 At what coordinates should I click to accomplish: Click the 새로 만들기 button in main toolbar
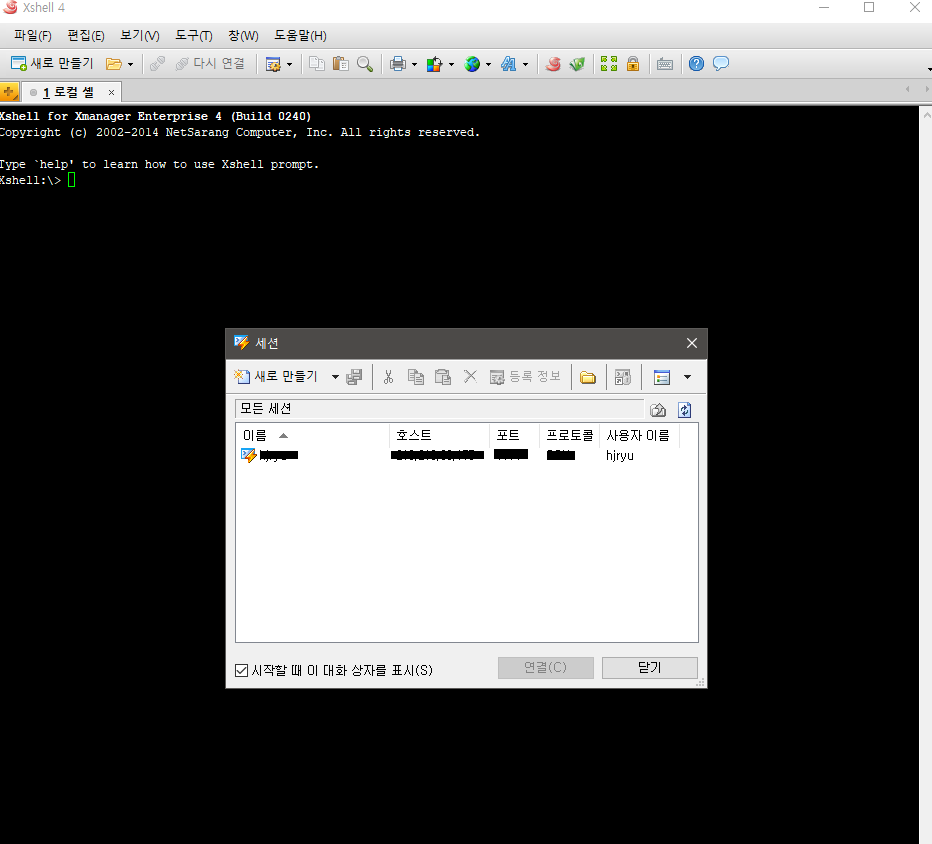[x=52, y=64]
